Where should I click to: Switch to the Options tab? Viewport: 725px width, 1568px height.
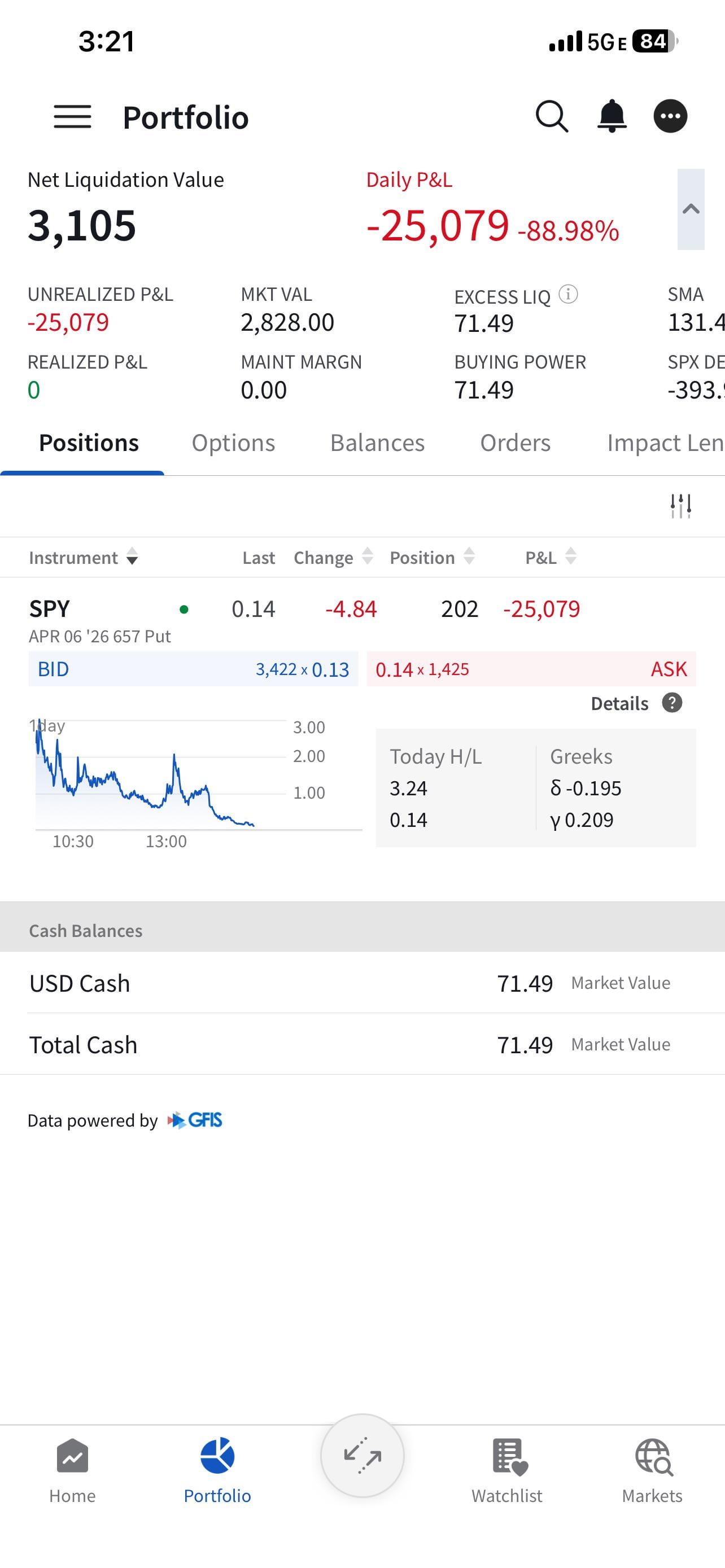[x=233, y=443]
